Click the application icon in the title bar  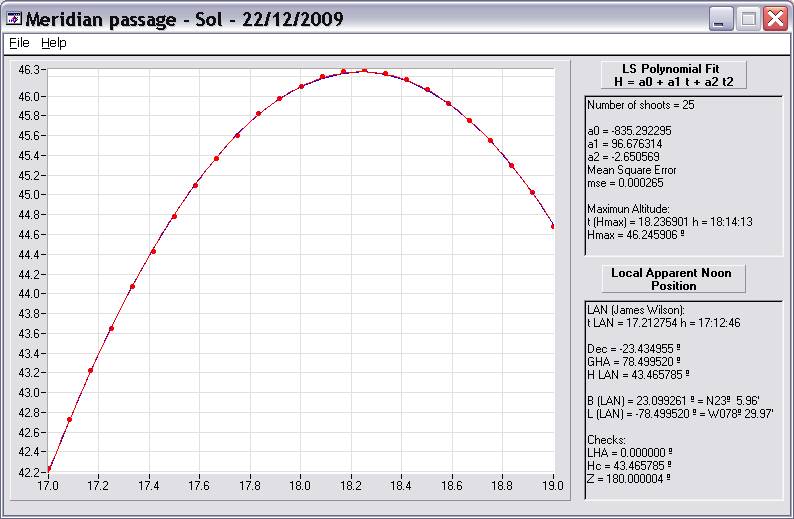(13, 19)
